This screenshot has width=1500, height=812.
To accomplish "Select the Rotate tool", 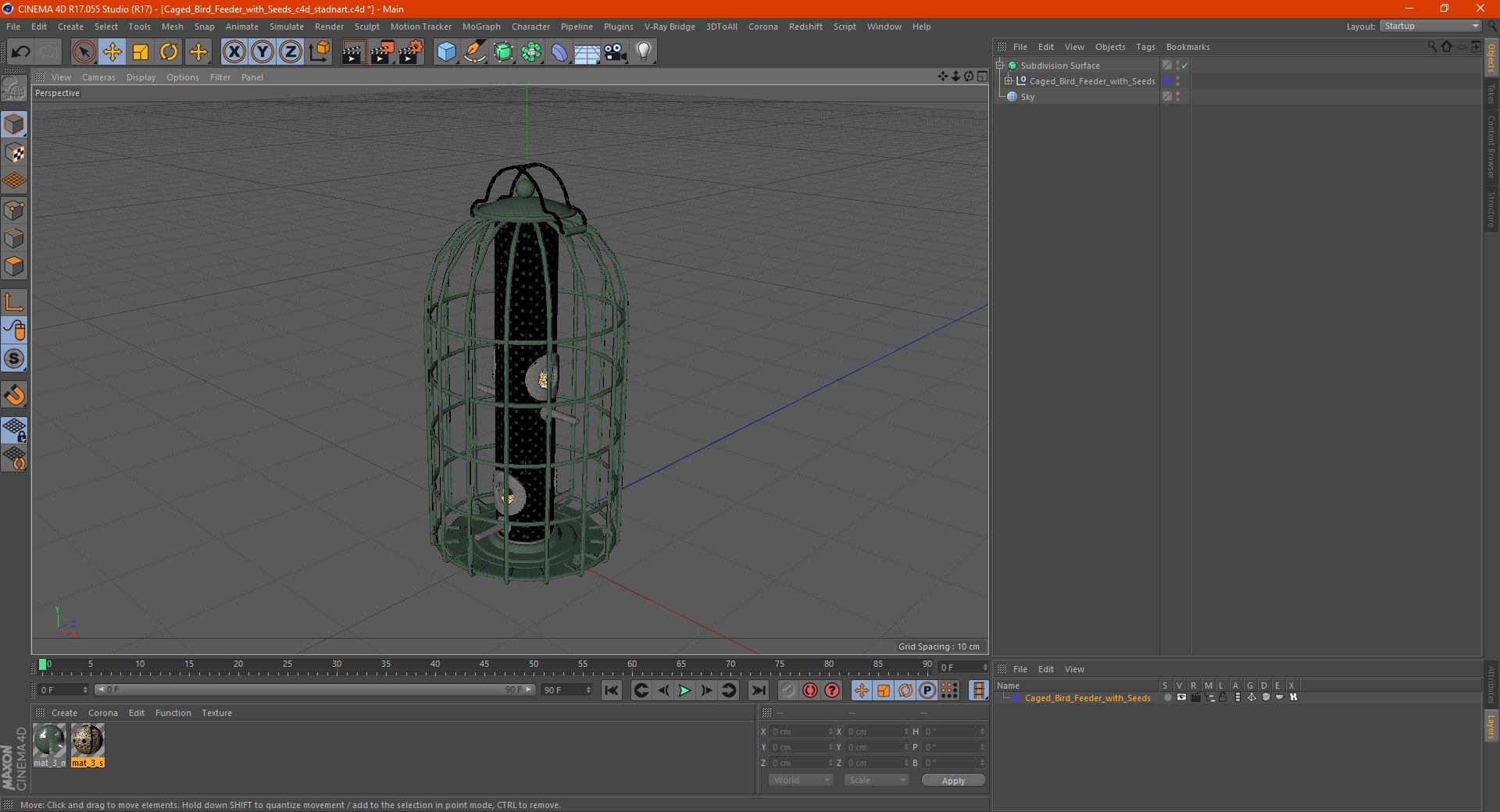I will click(169, 52).
